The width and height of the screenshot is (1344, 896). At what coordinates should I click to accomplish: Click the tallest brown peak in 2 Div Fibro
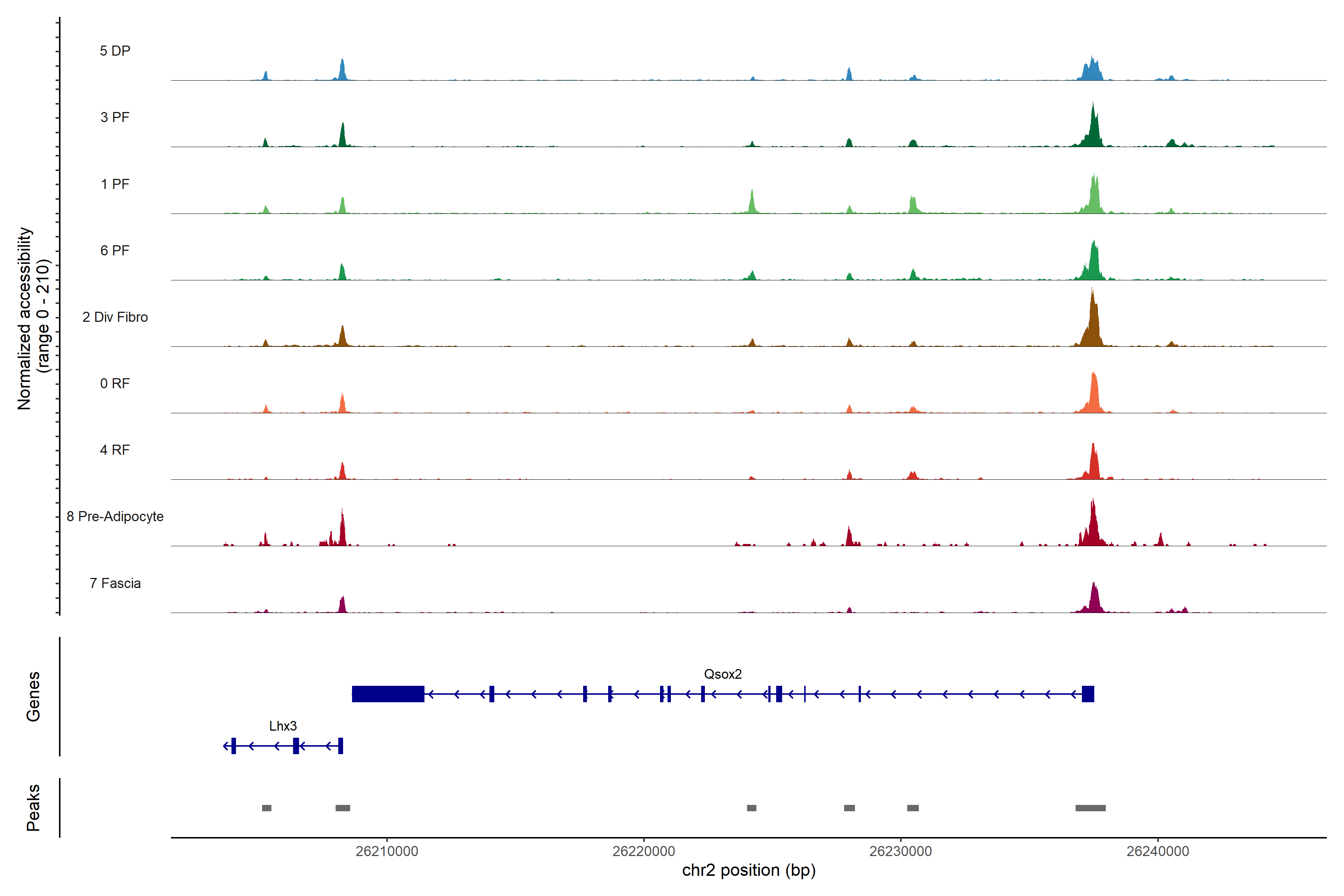pyautogui.click(x=1093, y=320)
